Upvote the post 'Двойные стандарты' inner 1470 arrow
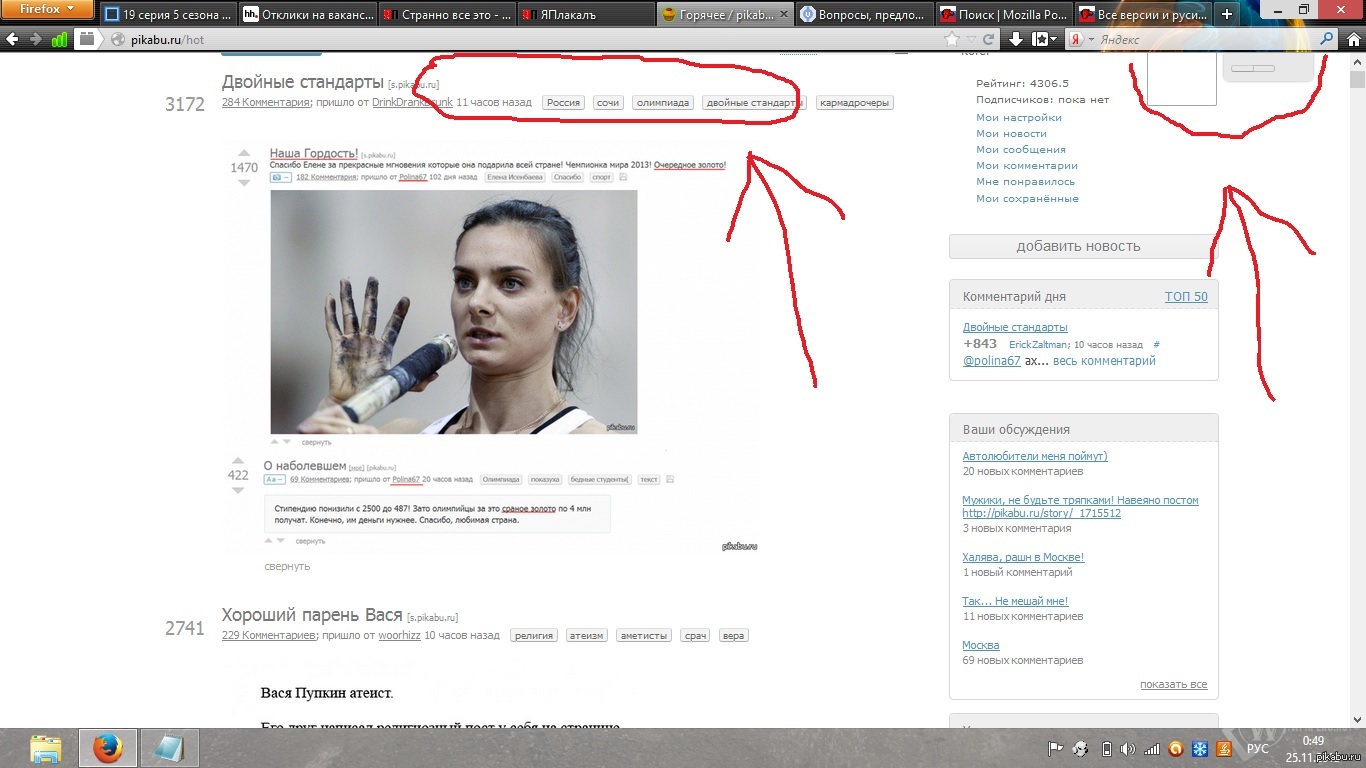 point(244,154)
